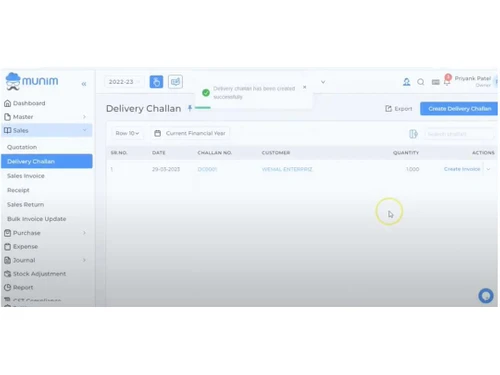500x375 pixels.
Task: Collapse the sidebar with double-chevron icon
Action: pos(84,84)
